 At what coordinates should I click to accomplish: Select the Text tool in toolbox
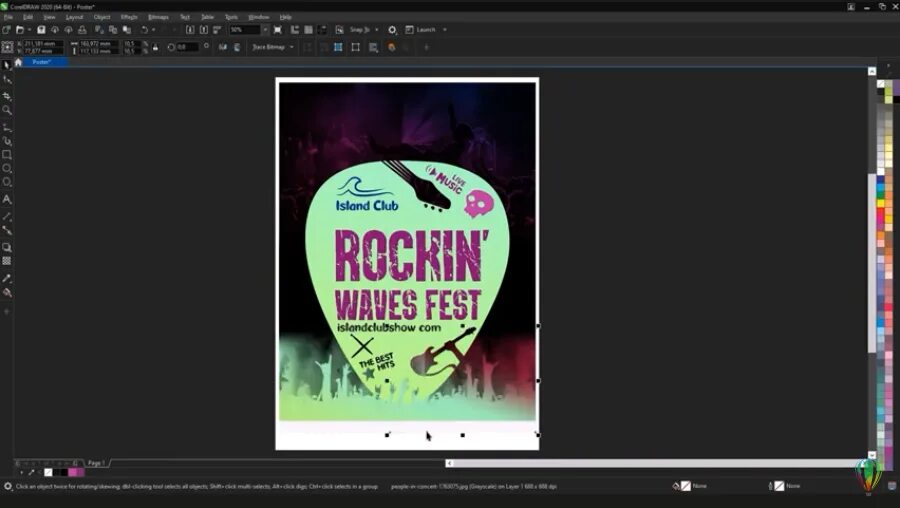7,199
